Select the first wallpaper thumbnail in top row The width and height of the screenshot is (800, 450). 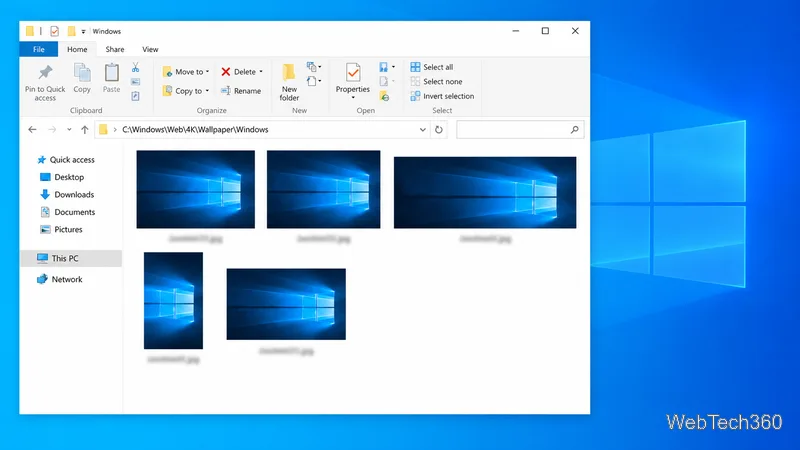[195, 189]
